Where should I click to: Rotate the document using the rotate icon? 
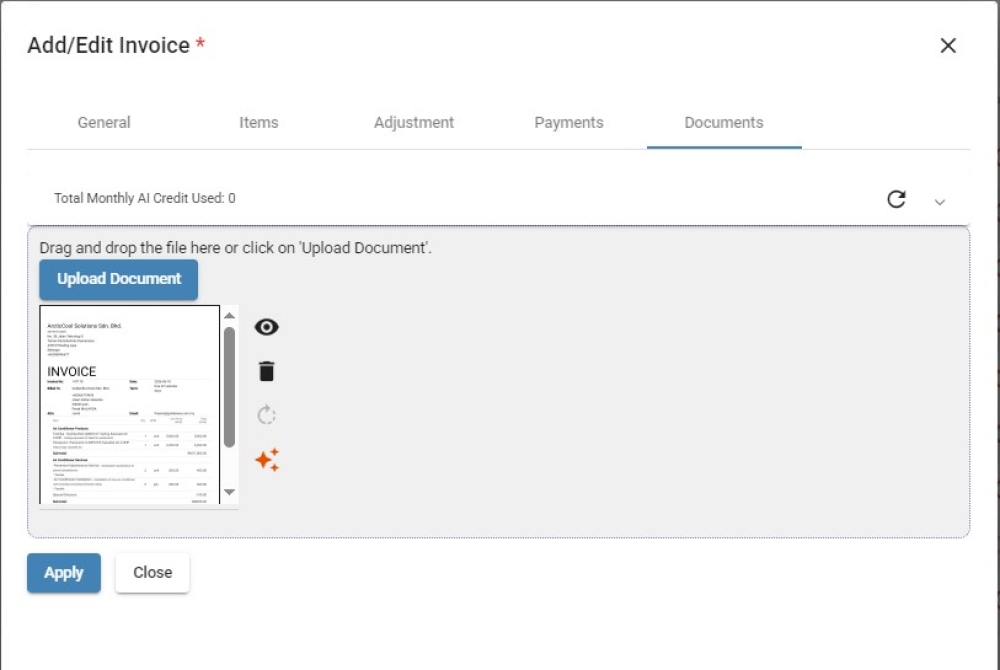click(x=267, y=415)
